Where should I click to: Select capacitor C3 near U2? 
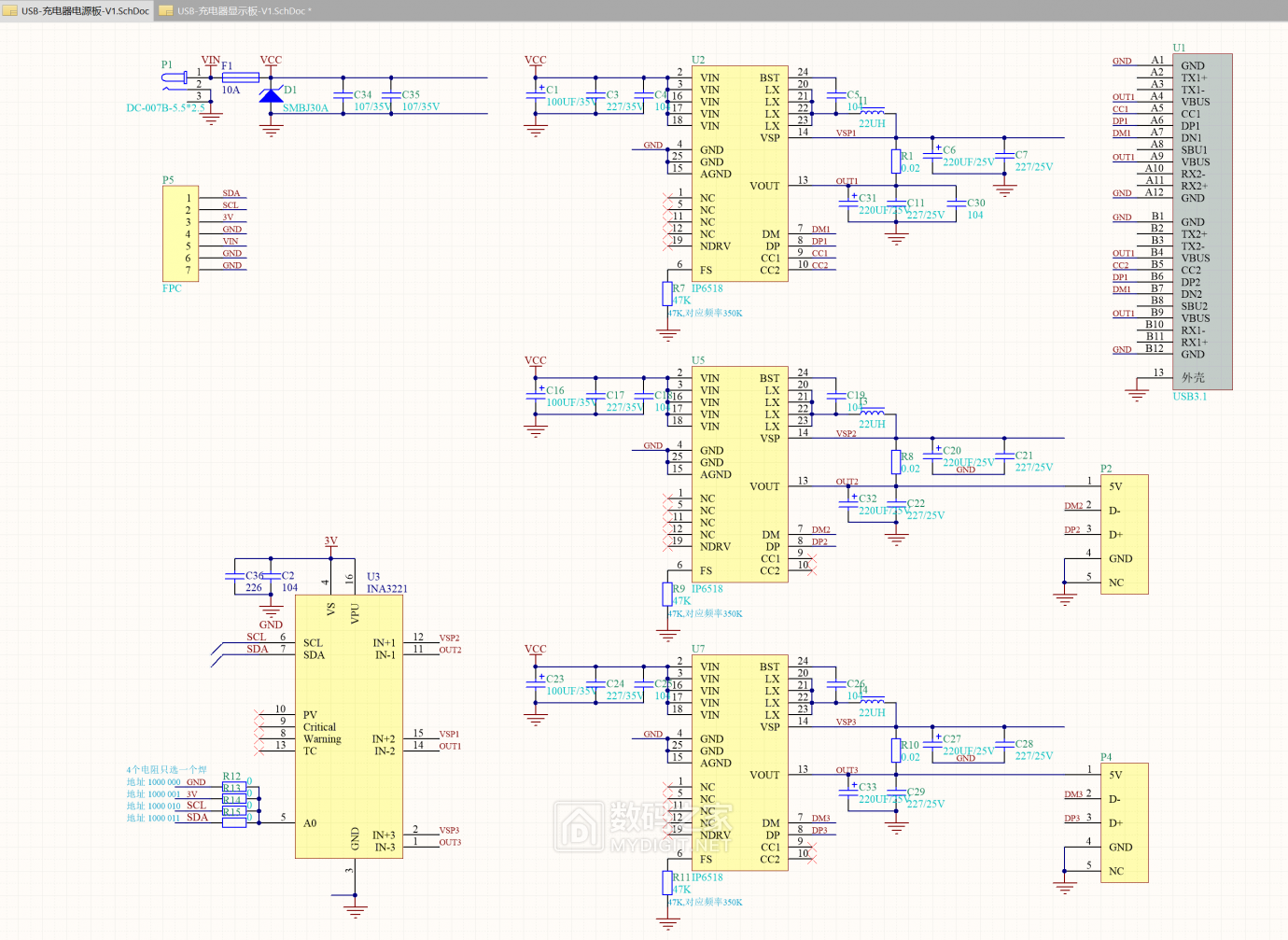(x=595, y=95)
